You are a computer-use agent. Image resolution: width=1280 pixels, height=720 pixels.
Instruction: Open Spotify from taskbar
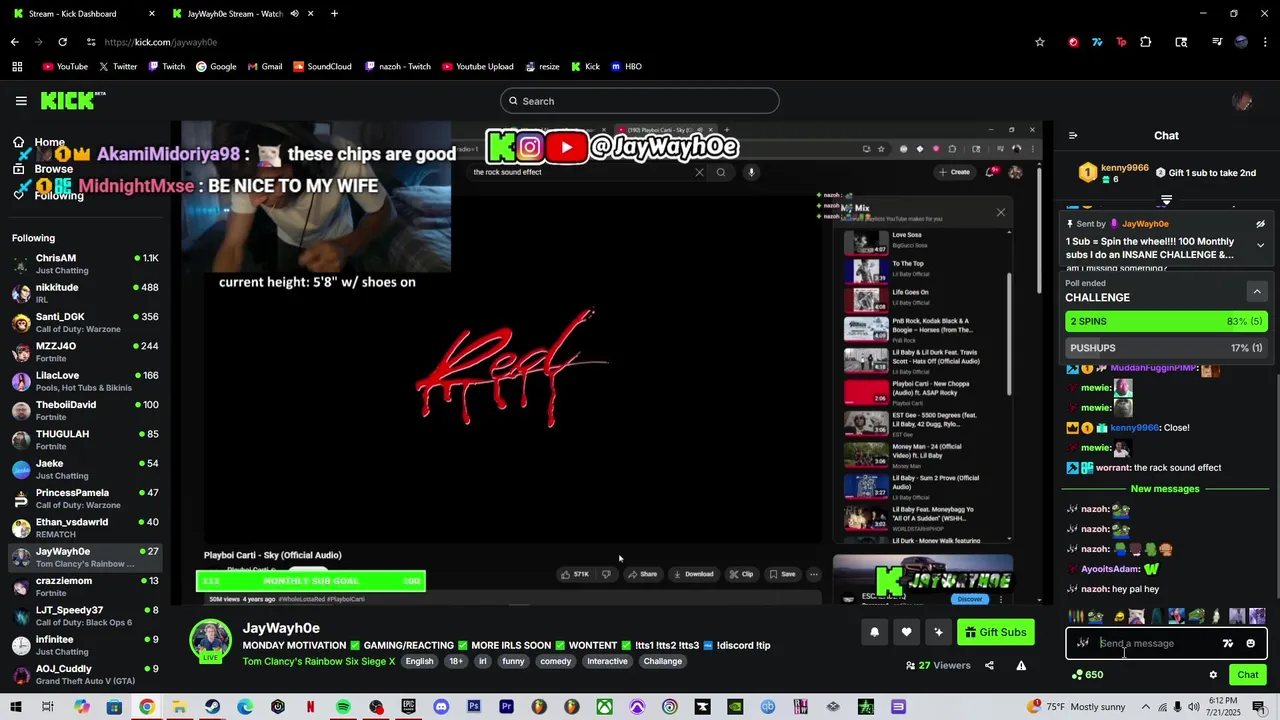click(343, 707)
